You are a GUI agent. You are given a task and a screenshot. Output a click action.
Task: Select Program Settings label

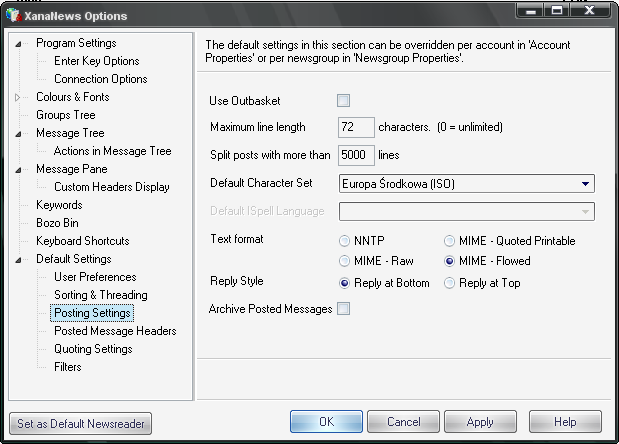(x=76, y=43)
